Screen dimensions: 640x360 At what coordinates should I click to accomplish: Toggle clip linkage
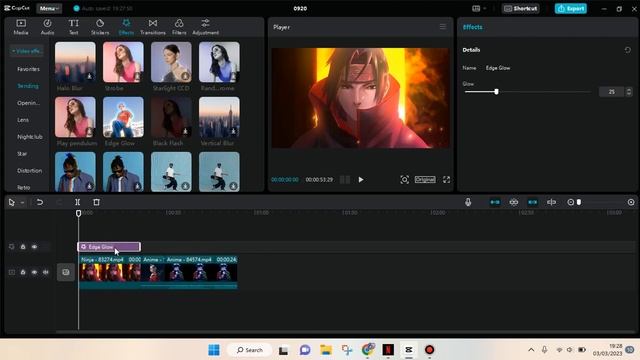coord(533,202)
